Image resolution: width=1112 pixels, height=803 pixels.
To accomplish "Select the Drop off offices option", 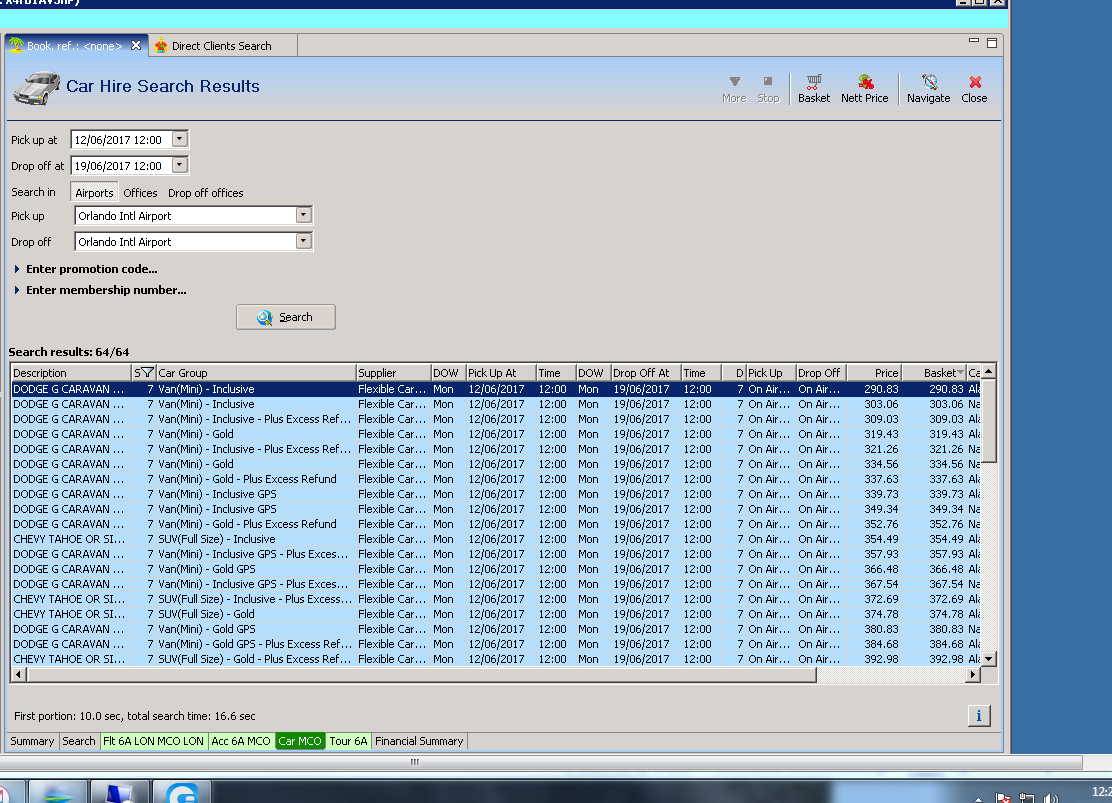I will pos(205,193).
